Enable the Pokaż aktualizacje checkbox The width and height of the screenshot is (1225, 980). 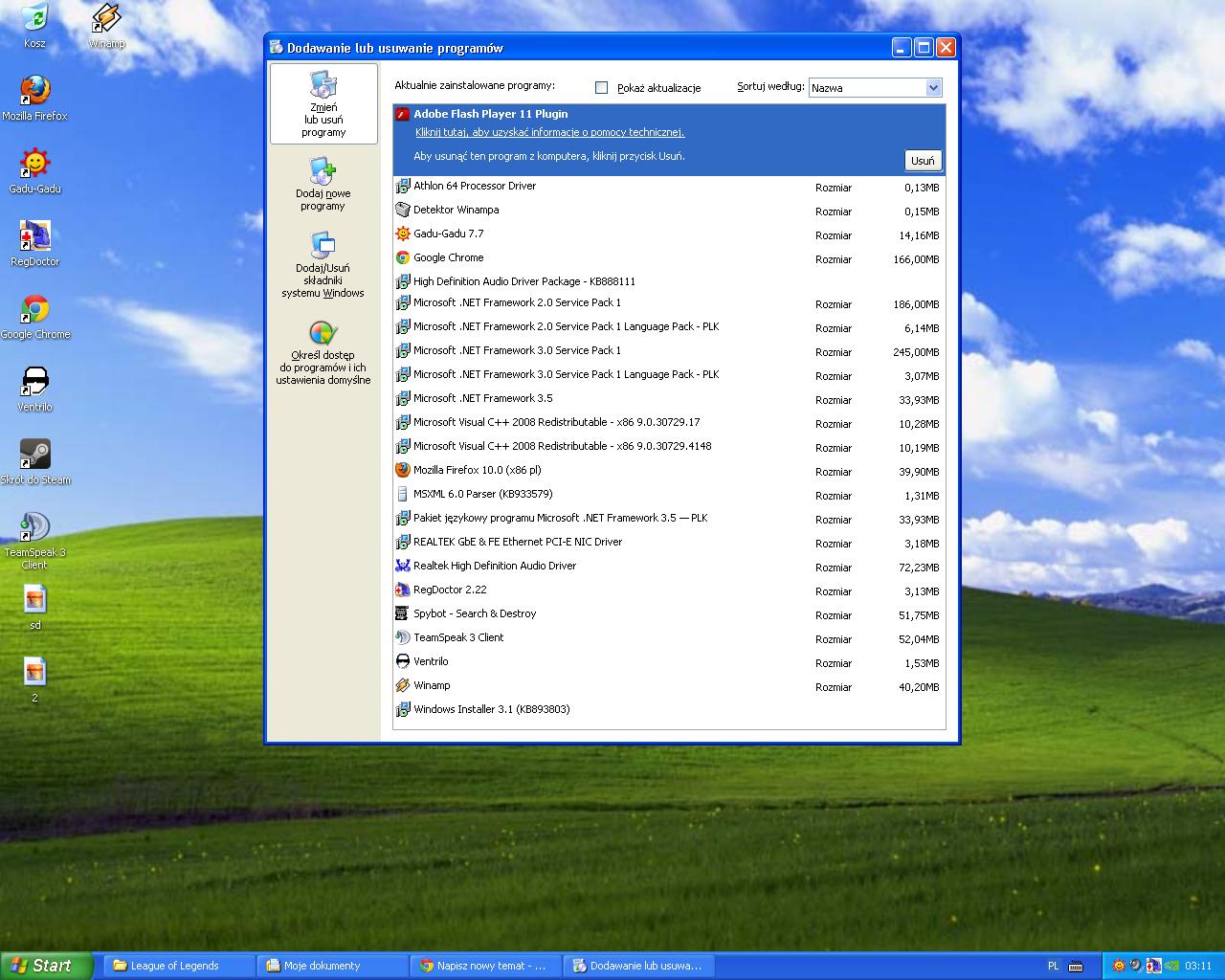click(x=602, y=87)
